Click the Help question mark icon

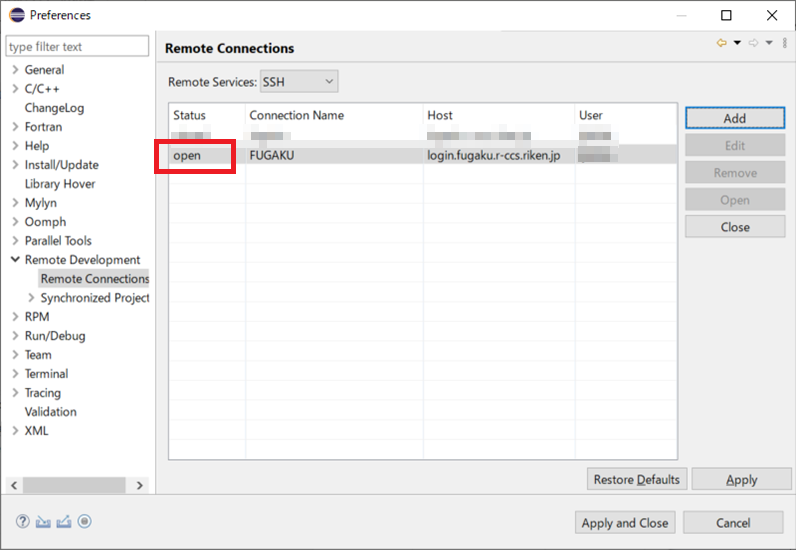pos(22,521)
